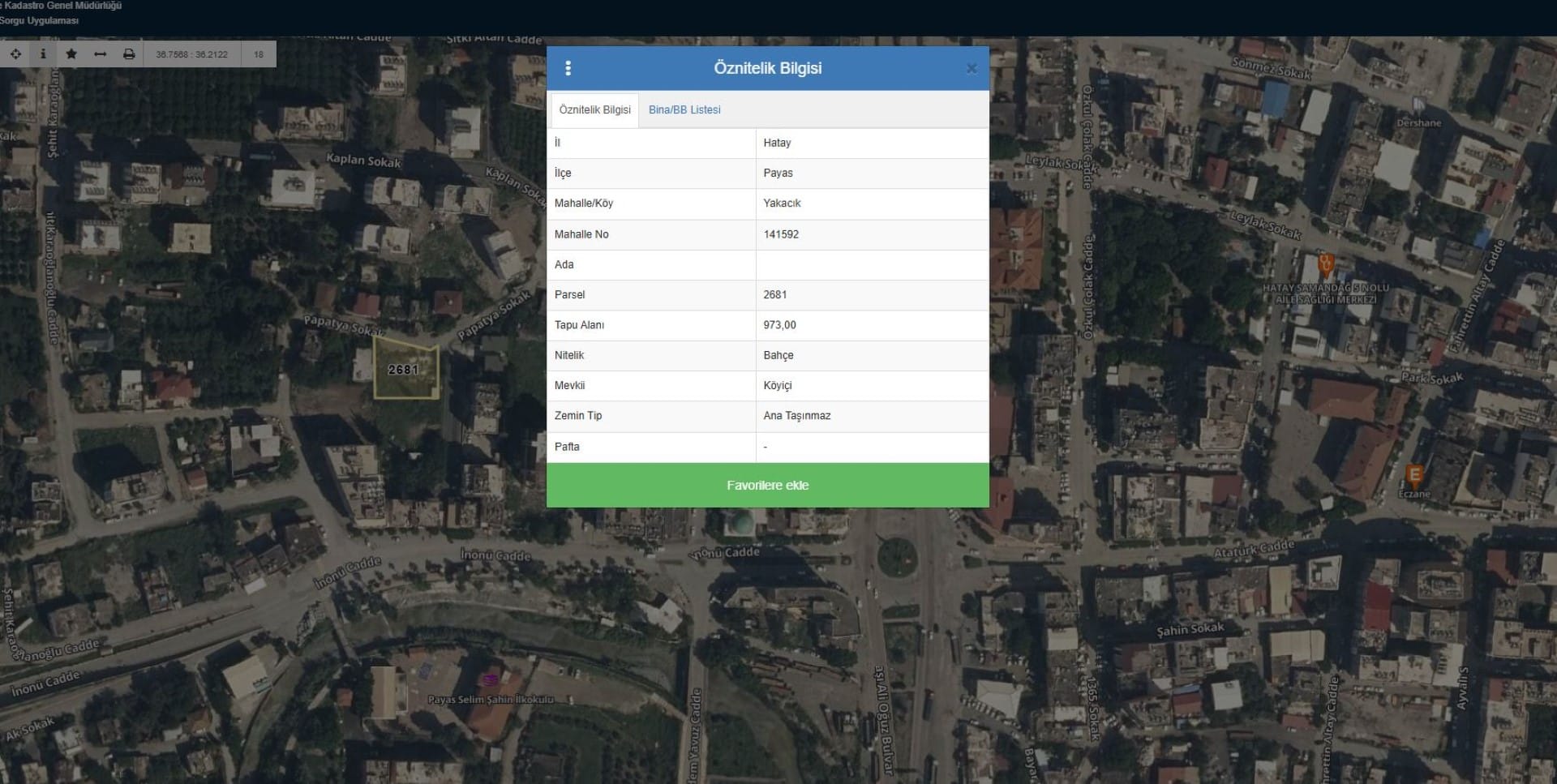Close the Öznitelik Bilgisi dialog
The width and height of the screenshot is (1557, 784).
point(971,69)
